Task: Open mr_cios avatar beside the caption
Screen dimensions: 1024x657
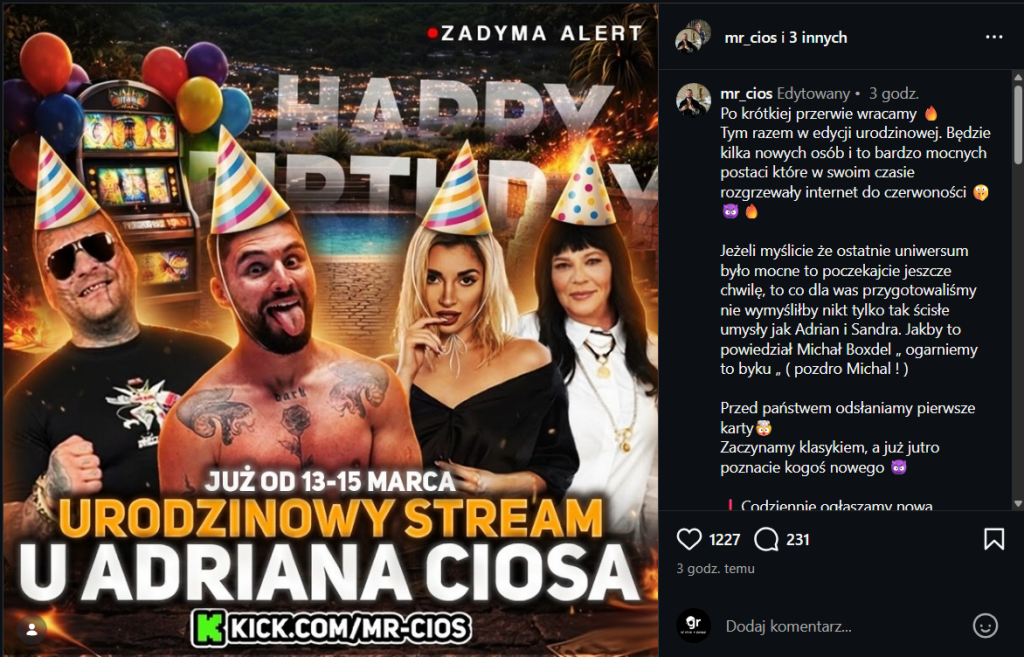Action: coord(693,100)
